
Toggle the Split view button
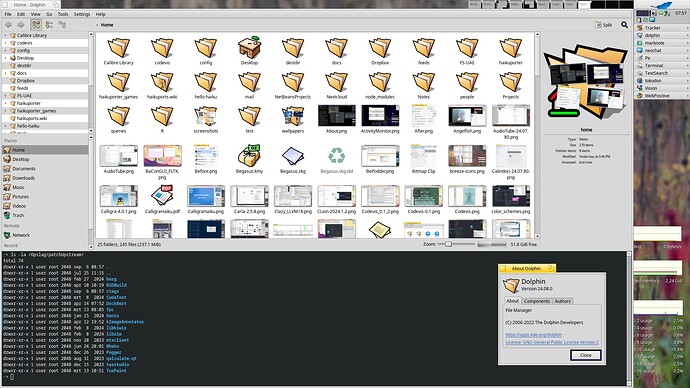[x=603, y=25]
